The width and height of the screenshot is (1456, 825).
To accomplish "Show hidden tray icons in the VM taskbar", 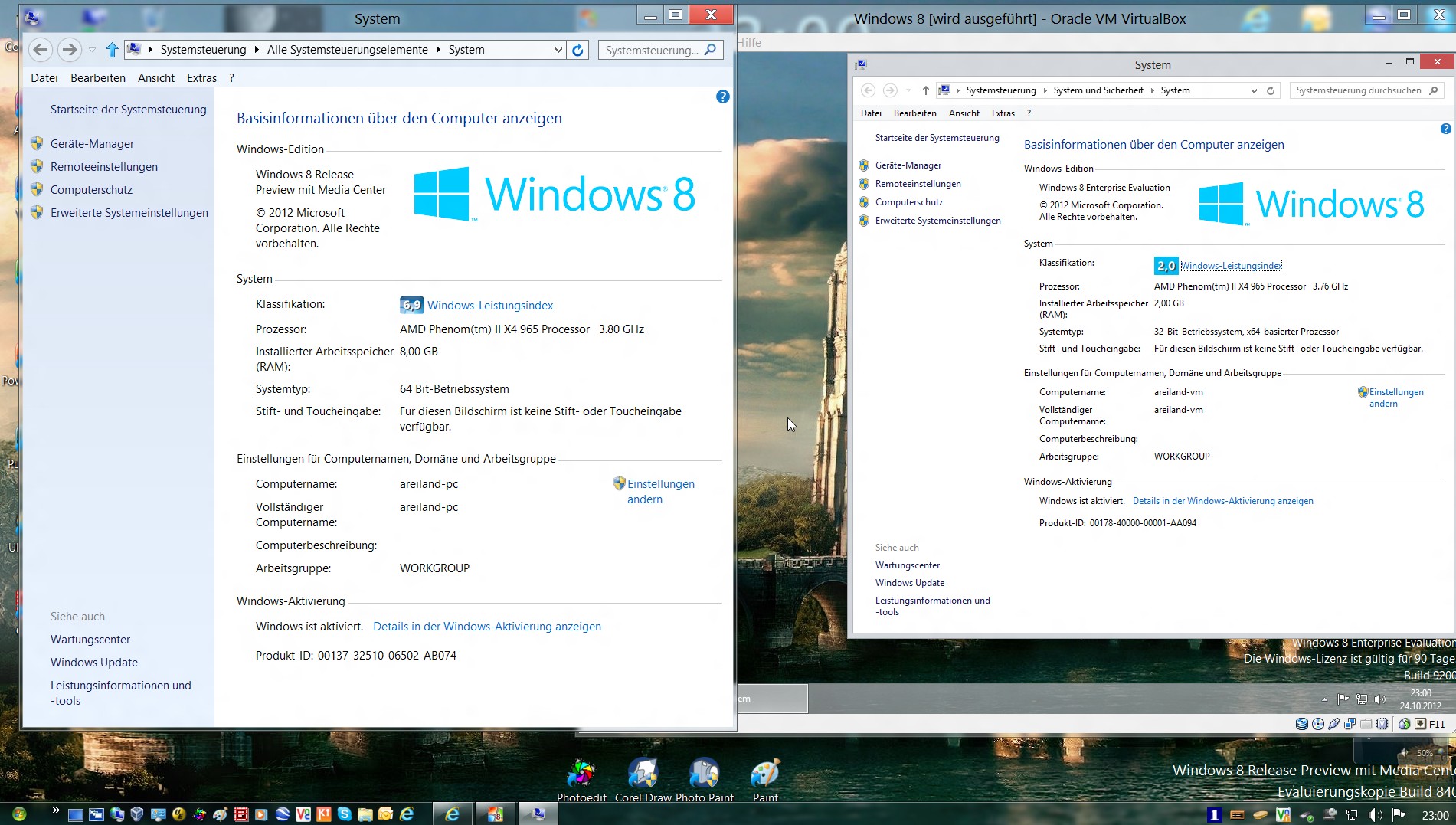I will tap(1324, 699).
